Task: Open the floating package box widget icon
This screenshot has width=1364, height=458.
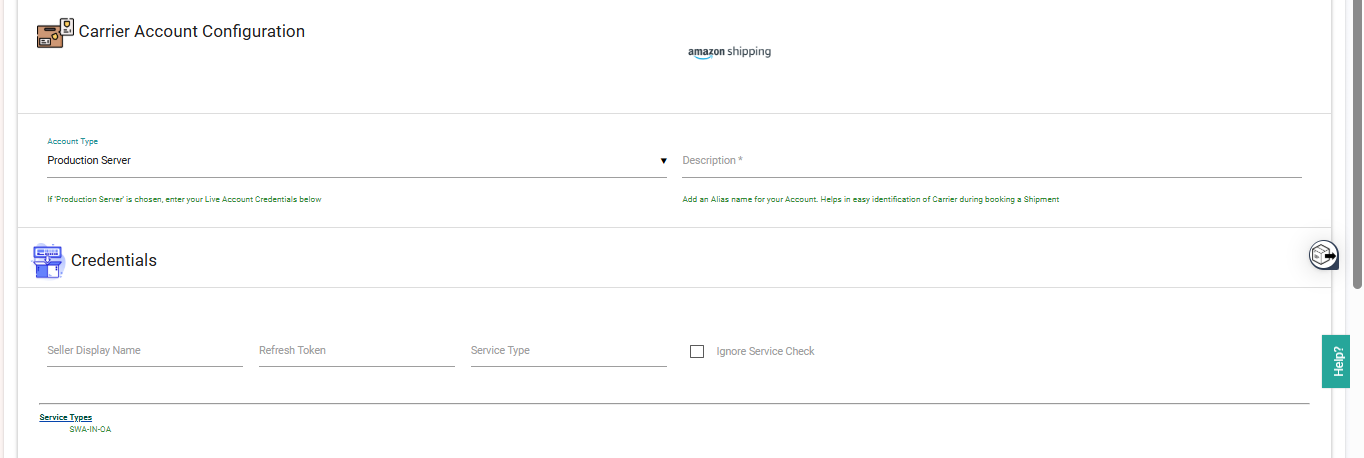Action: tap(1324, 255)
